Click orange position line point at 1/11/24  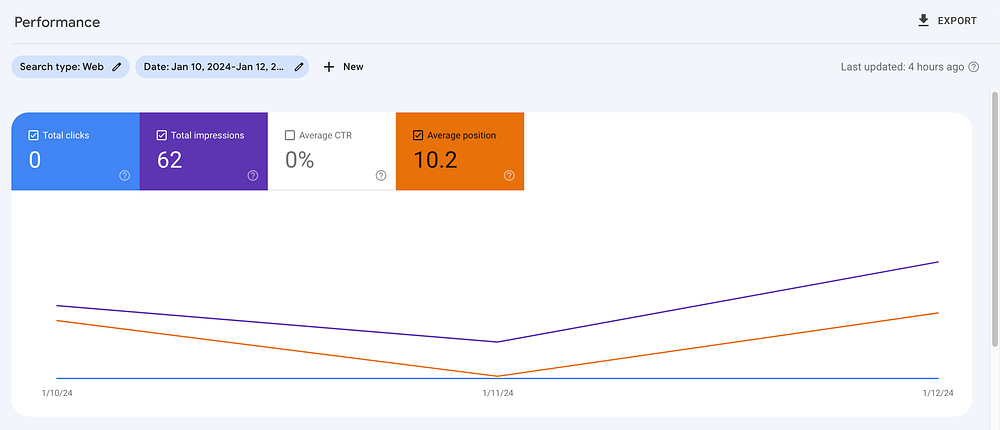pos(497,376)
